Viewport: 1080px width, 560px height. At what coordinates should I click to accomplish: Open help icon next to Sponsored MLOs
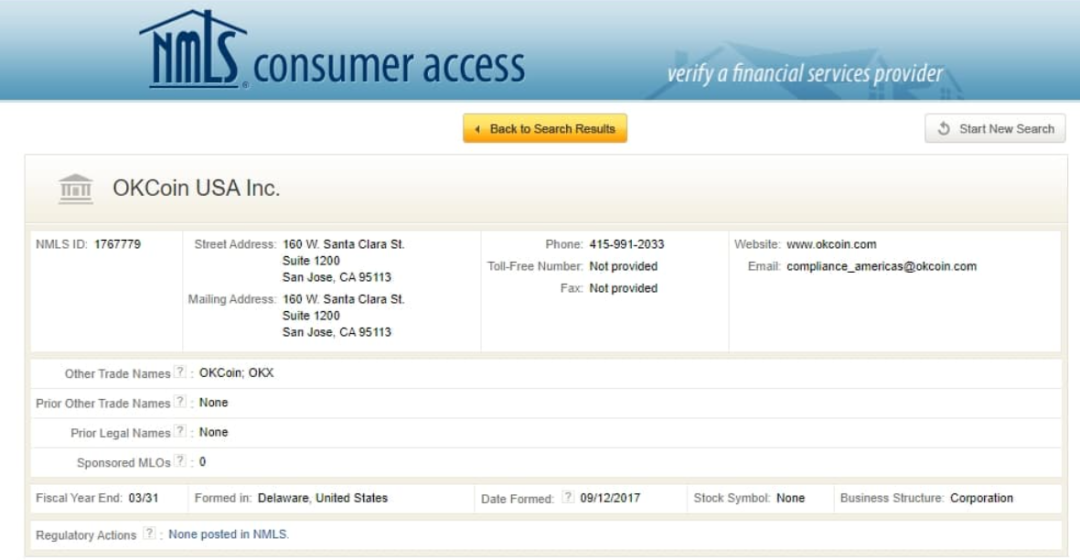coord(180,461)
